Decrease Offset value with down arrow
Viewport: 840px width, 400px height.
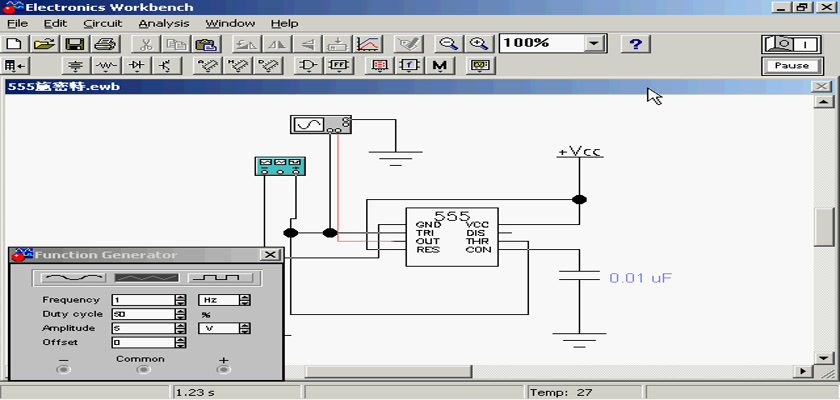pyautogui.click(x=181, y=345)
